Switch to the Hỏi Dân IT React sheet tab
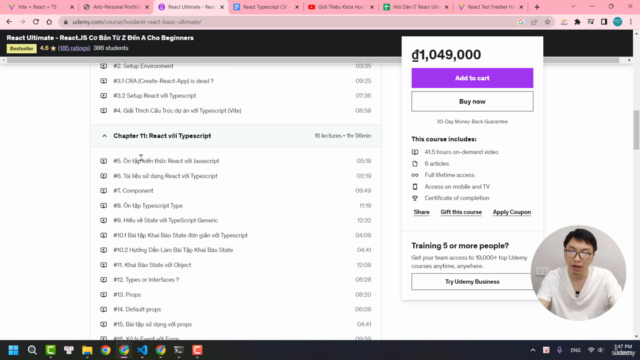This screenshot has height=360, width=640. pos(416,7)
